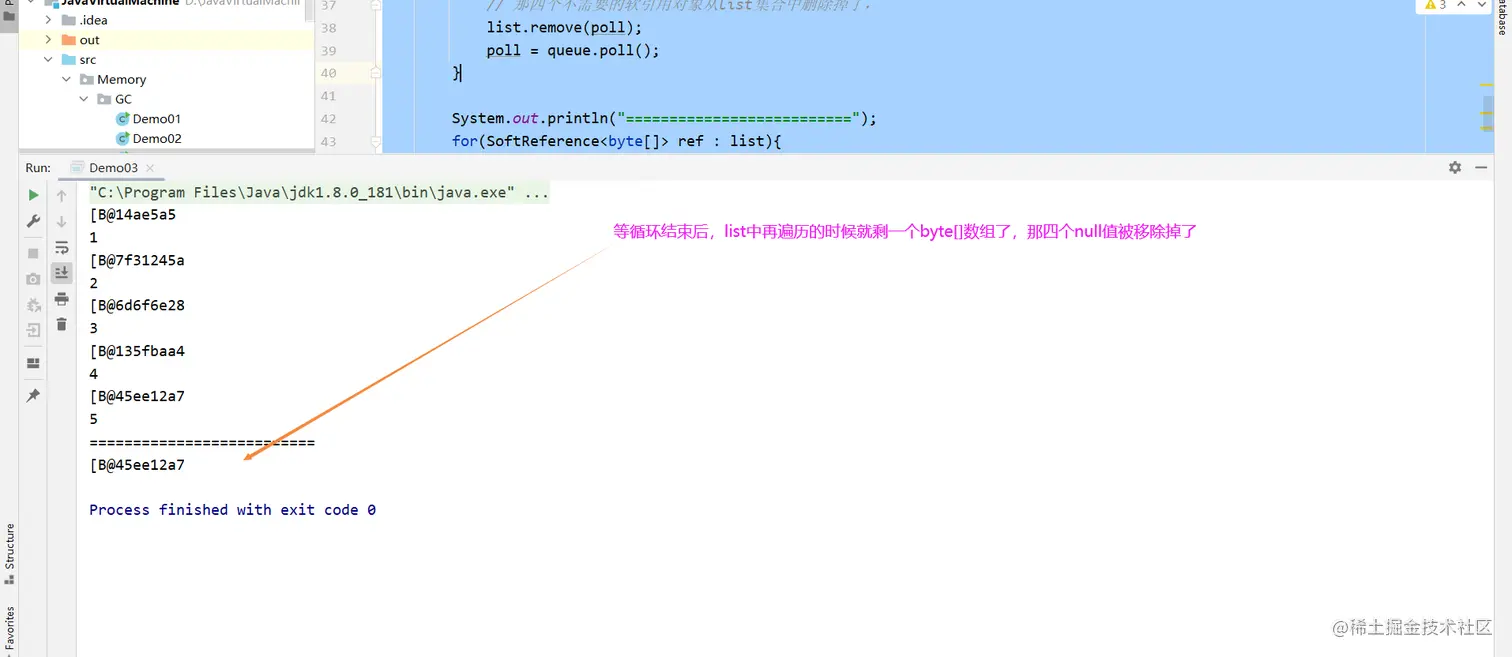Go to next highlighted warning arrow
Screen dimensions: 1512x657
[1484, 5]
